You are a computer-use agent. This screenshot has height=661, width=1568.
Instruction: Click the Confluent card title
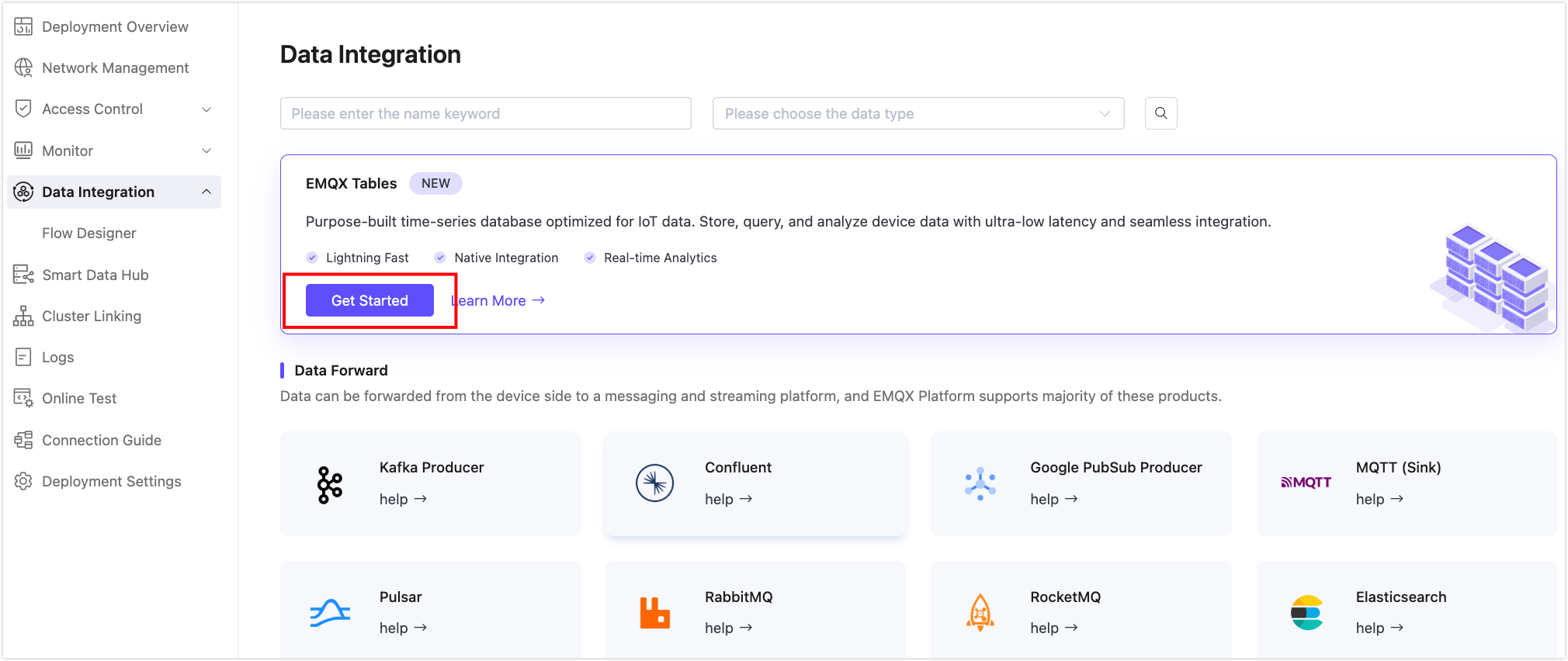738,467
